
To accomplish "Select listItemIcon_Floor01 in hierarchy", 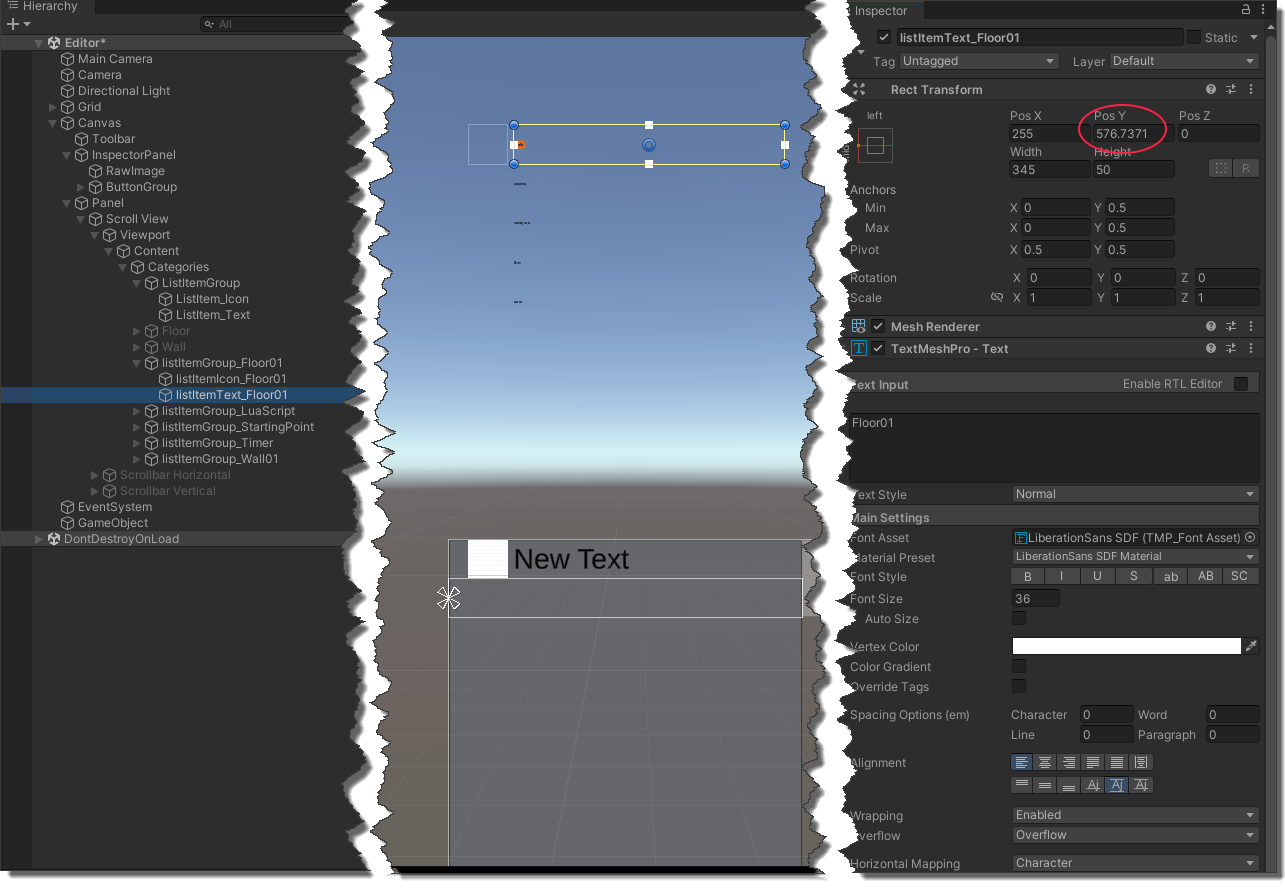I will tap(231, 379).
